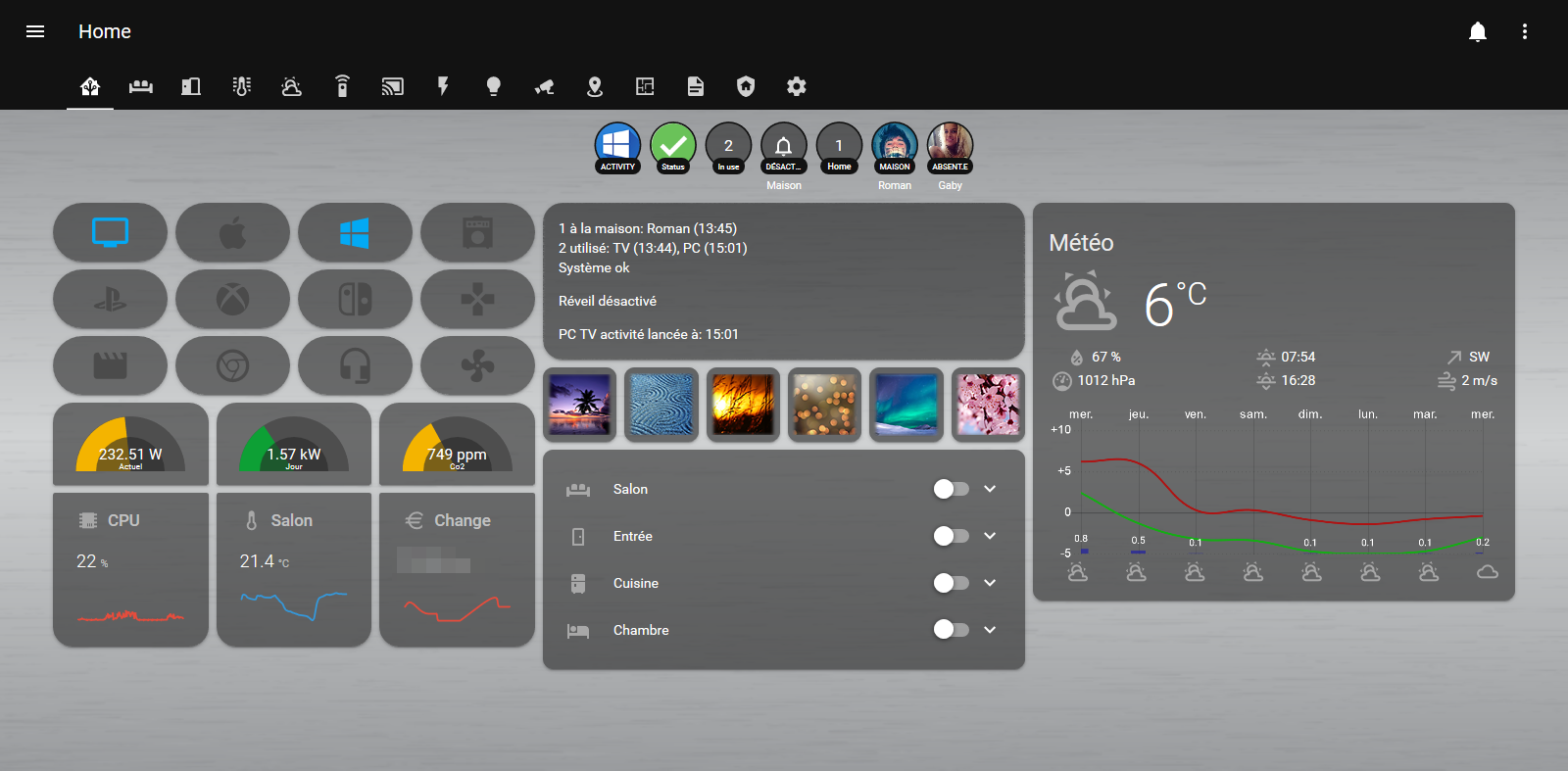Click the movie clapperboard button
The image size is (1568, 771).
(110, 365)
